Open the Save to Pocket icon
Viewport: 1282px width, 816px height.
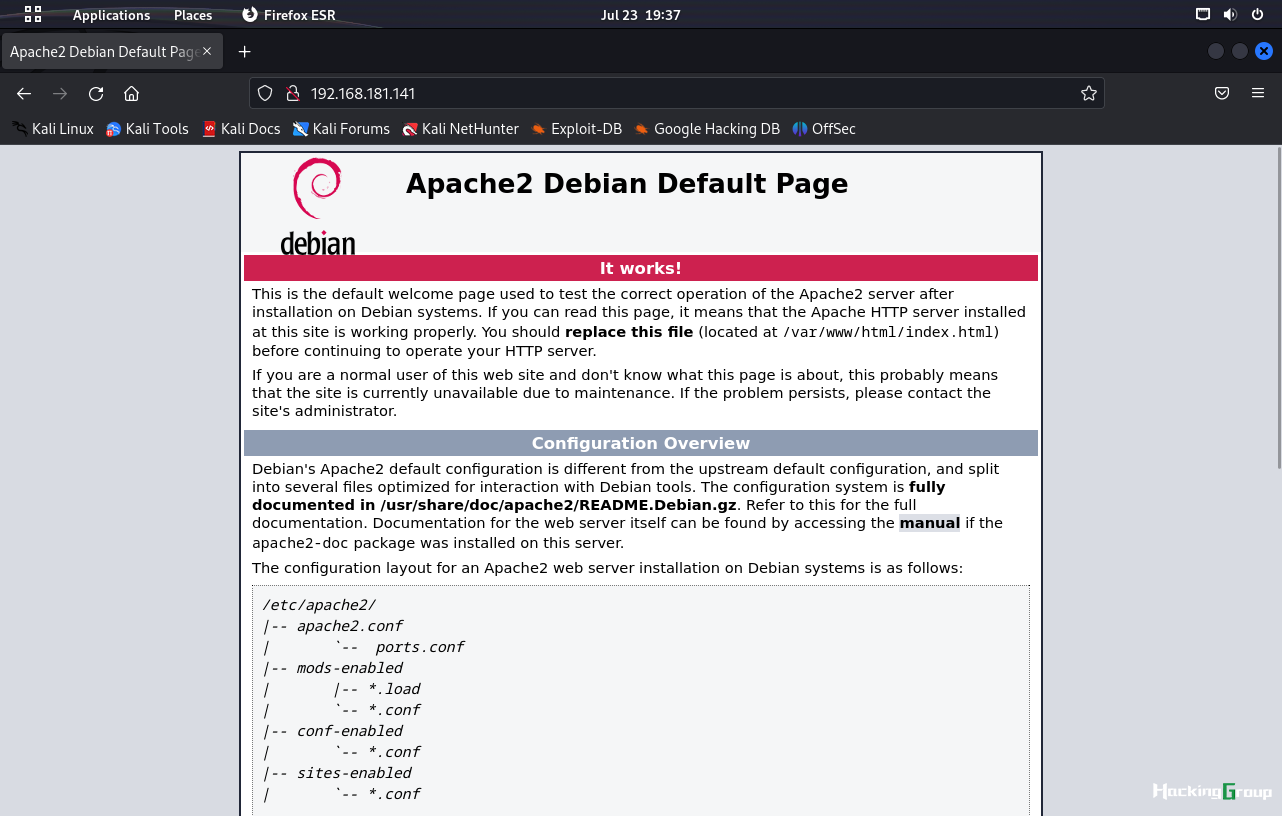pyautogui.click(x=1222, y=93)
